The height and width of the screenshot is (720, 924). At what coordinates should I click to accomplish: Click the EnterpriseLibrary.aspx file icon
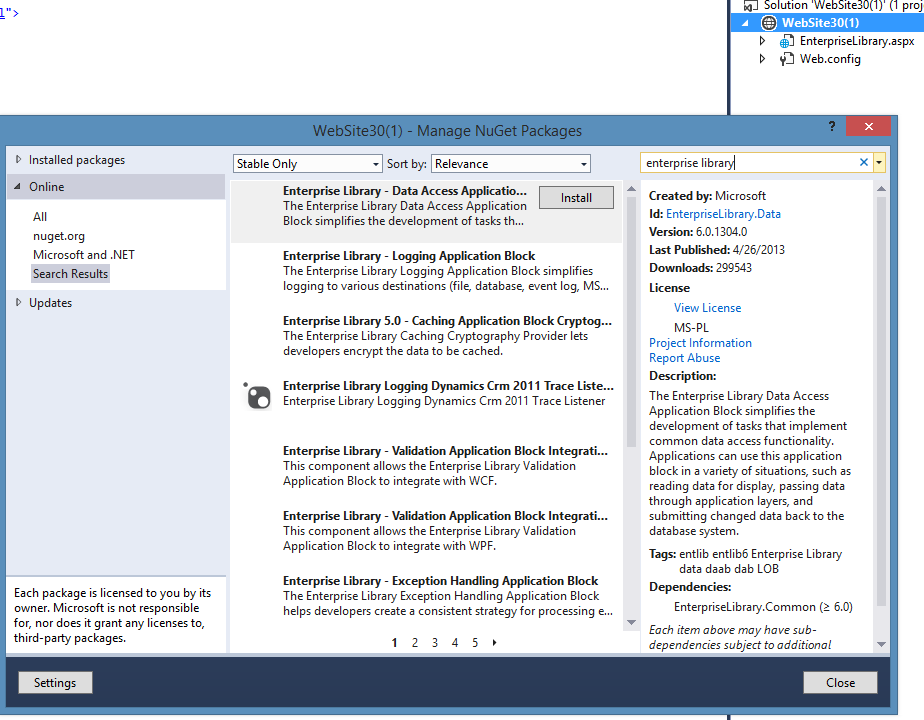(786, 41)
